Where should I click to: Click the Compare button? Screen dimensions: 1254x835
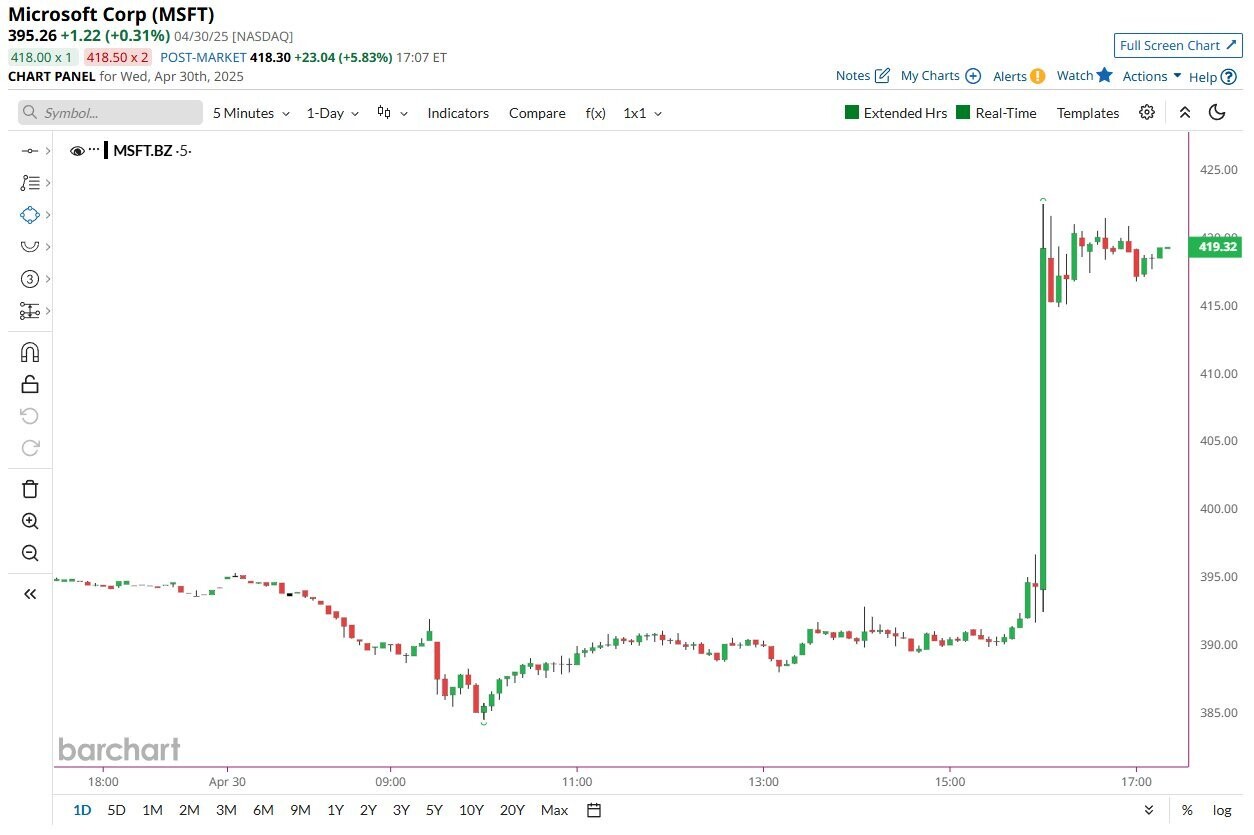(x=537, y=113)
